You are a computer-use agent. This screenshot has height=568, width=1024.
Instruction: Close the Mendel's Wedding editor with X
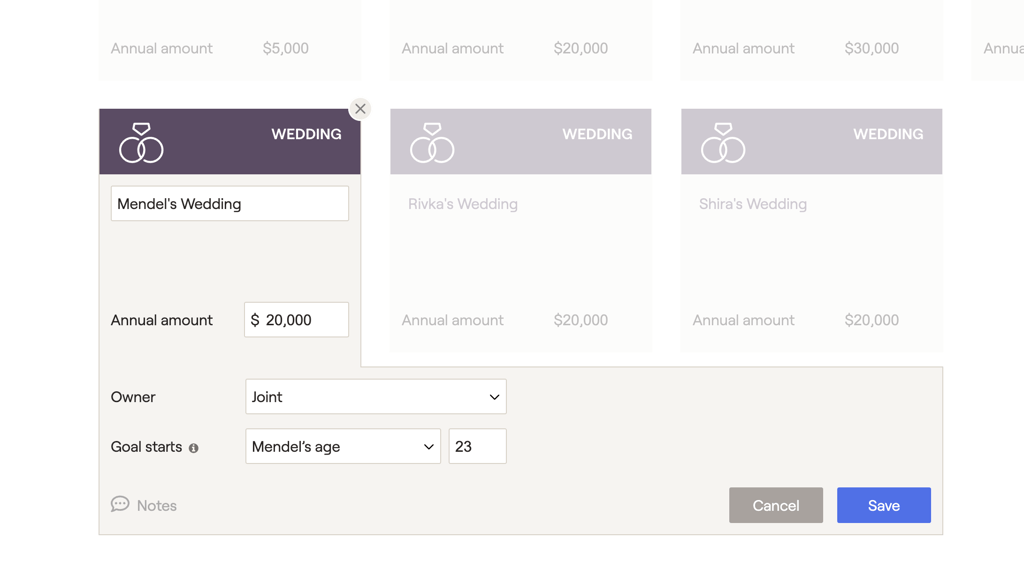coord(360,109)
